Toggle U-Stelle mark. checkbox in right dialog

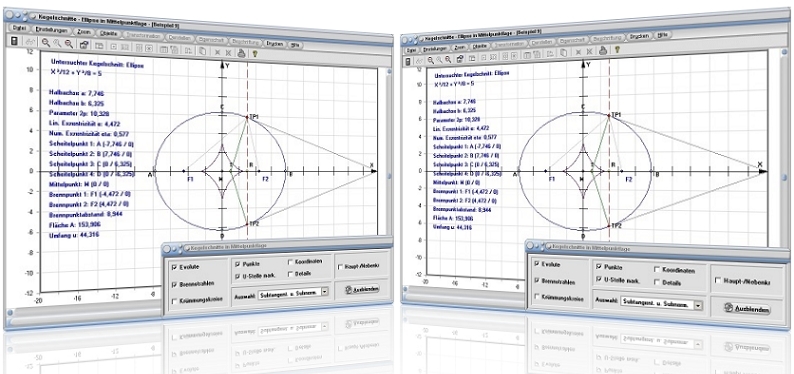point(600,279)
